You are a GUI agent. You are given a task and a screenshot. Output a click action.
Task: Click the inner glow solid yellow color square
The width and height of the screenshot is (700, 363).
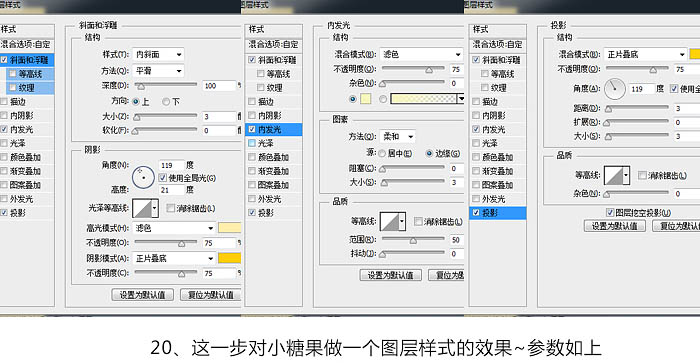pyautogui.click(x=366, y=99)
